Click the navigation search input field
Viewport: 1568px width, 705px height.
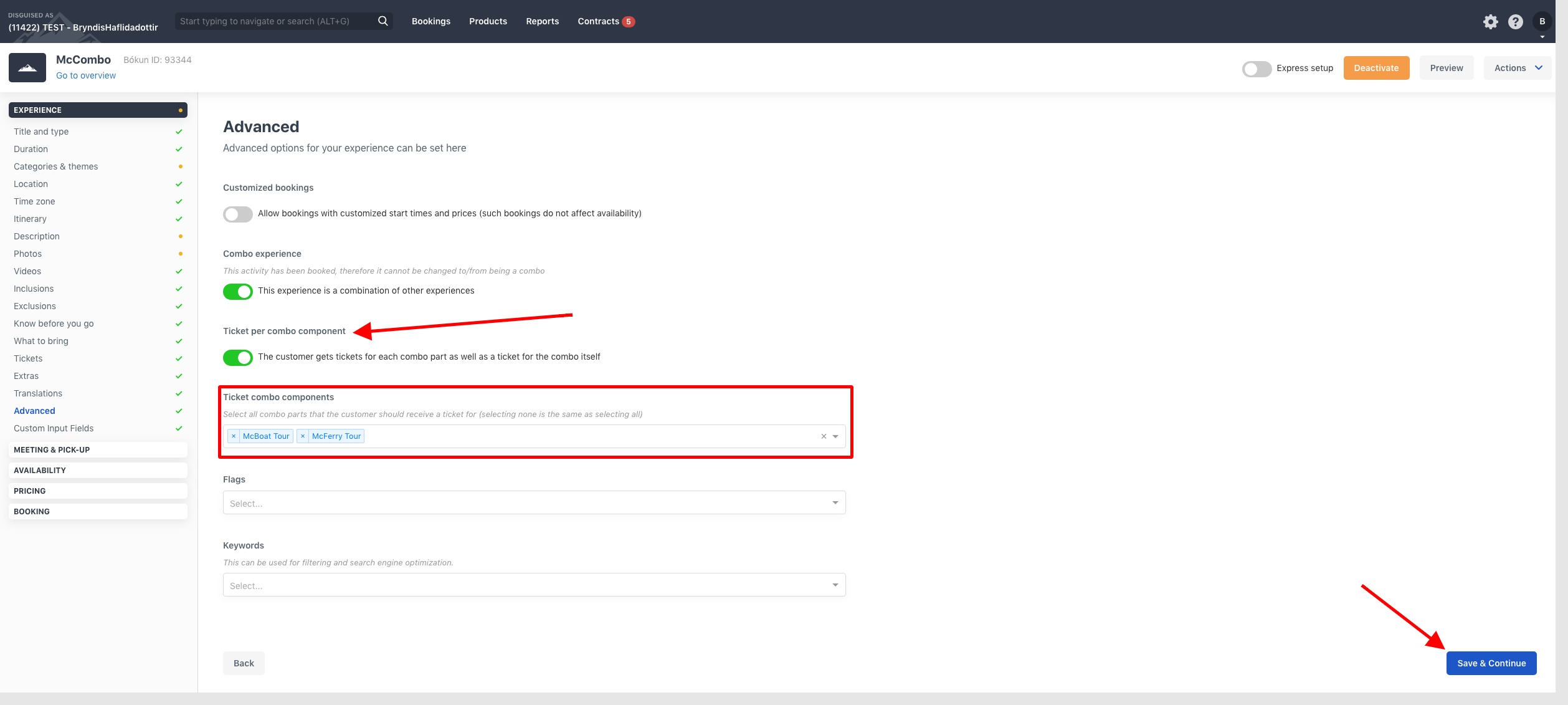click(x=274, y=21)
